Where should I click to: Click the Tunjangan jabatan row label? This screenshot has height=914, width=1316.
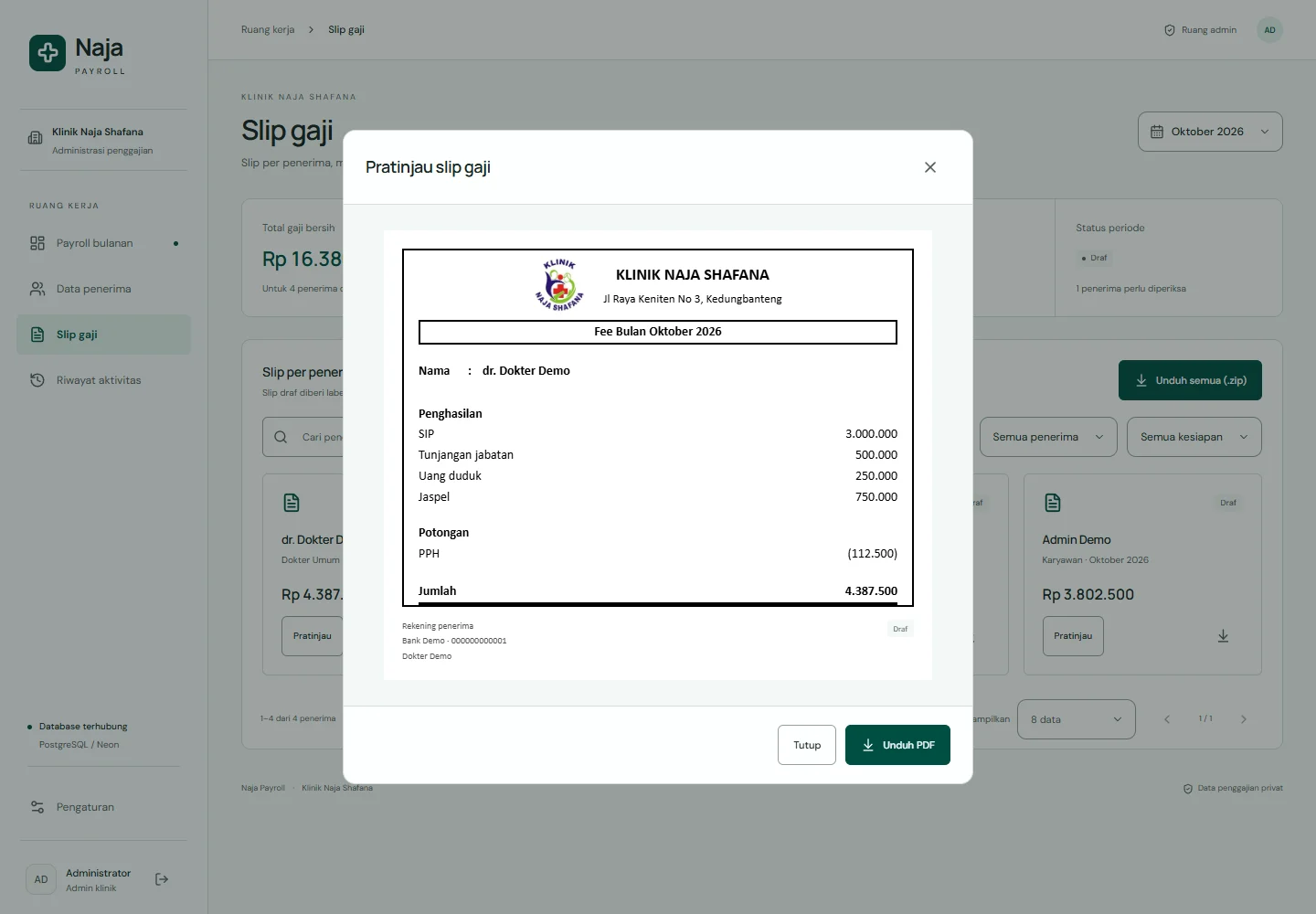[466, 455]
